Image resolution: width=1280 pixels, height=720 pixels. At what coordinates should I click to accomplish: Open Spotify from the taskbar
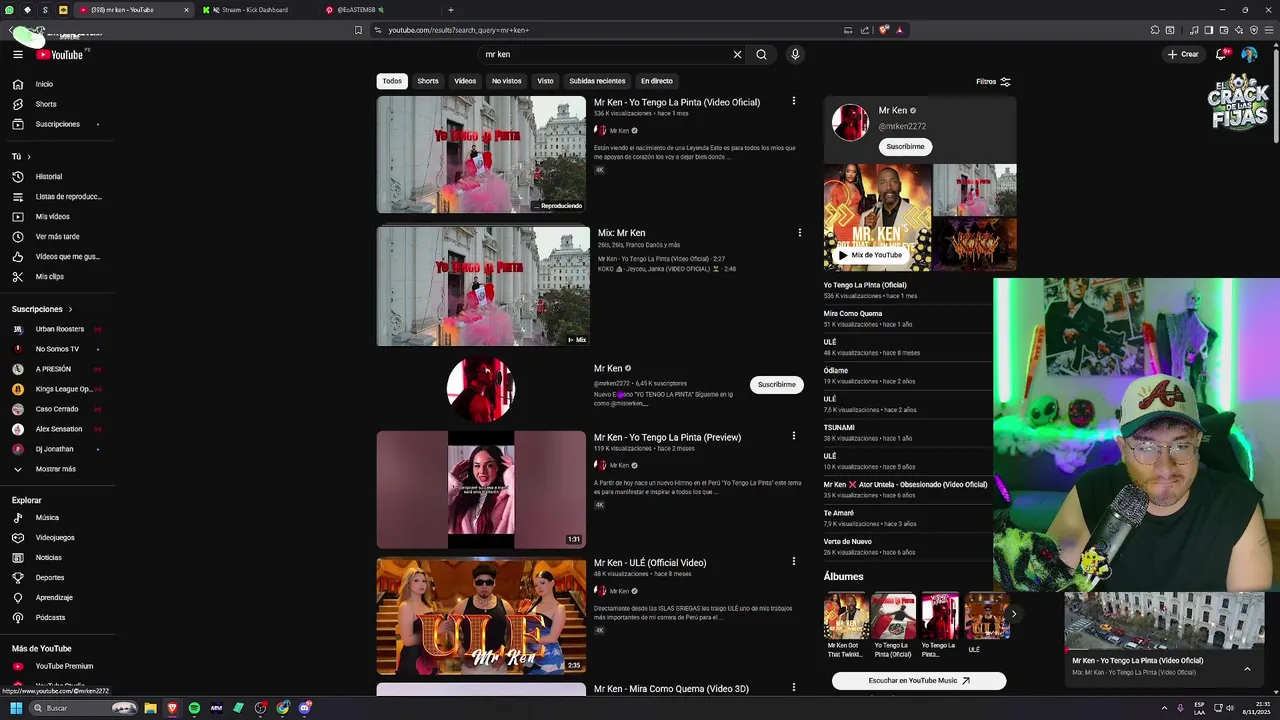pyautogui.click(x=194, y=708)
